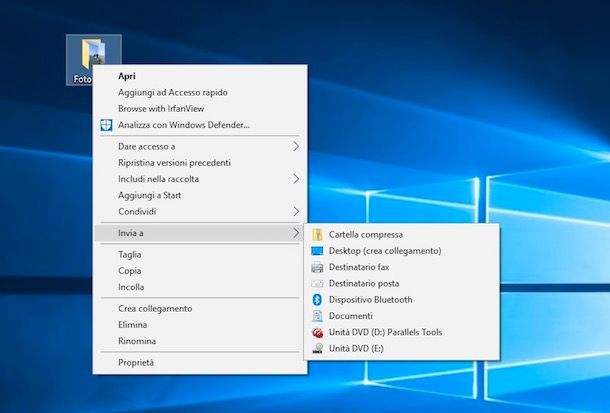
Task: Expand the Includi nella raccolta submenu arrow
Action: 295,179
